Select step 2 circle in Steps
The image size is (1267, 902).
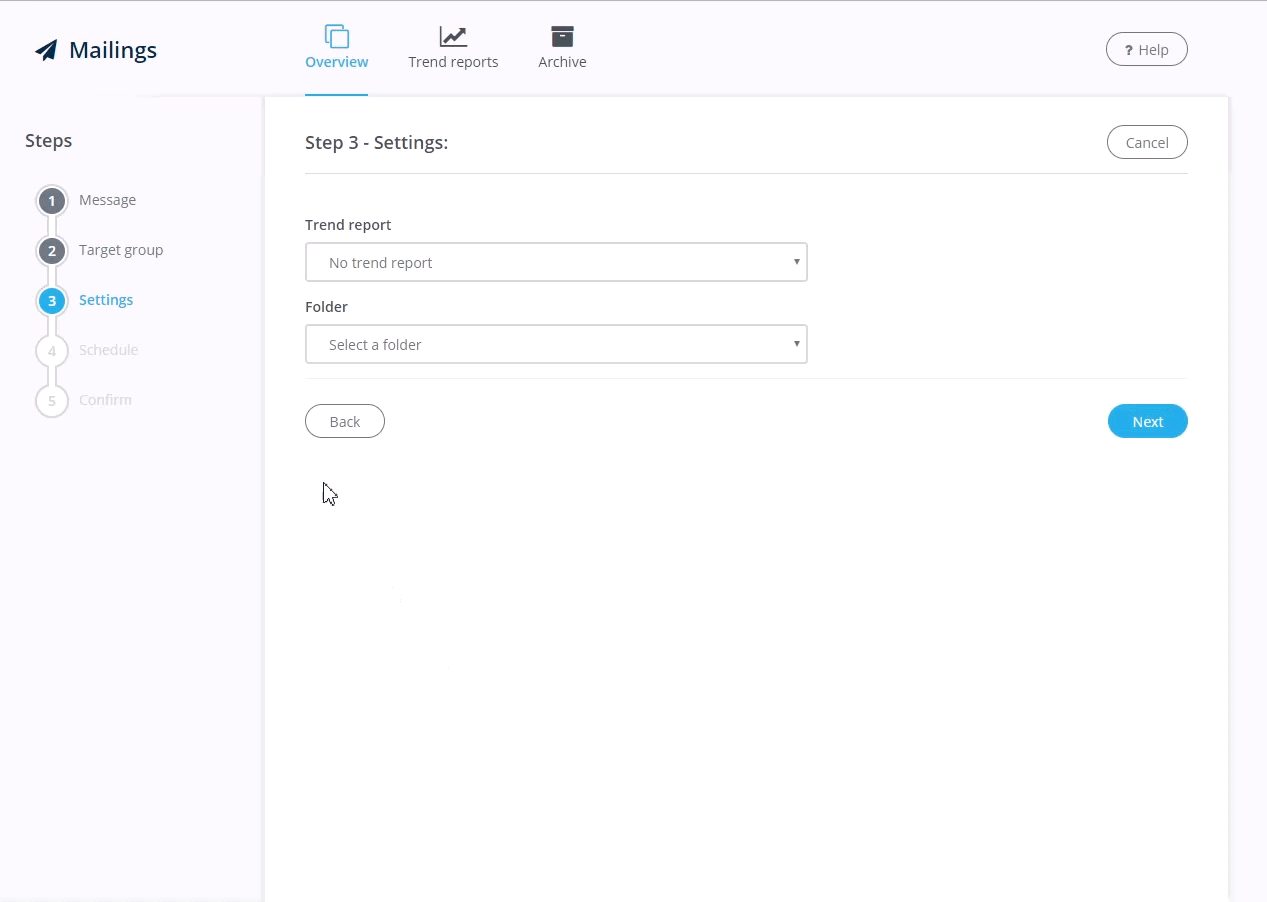click(52, 251)
